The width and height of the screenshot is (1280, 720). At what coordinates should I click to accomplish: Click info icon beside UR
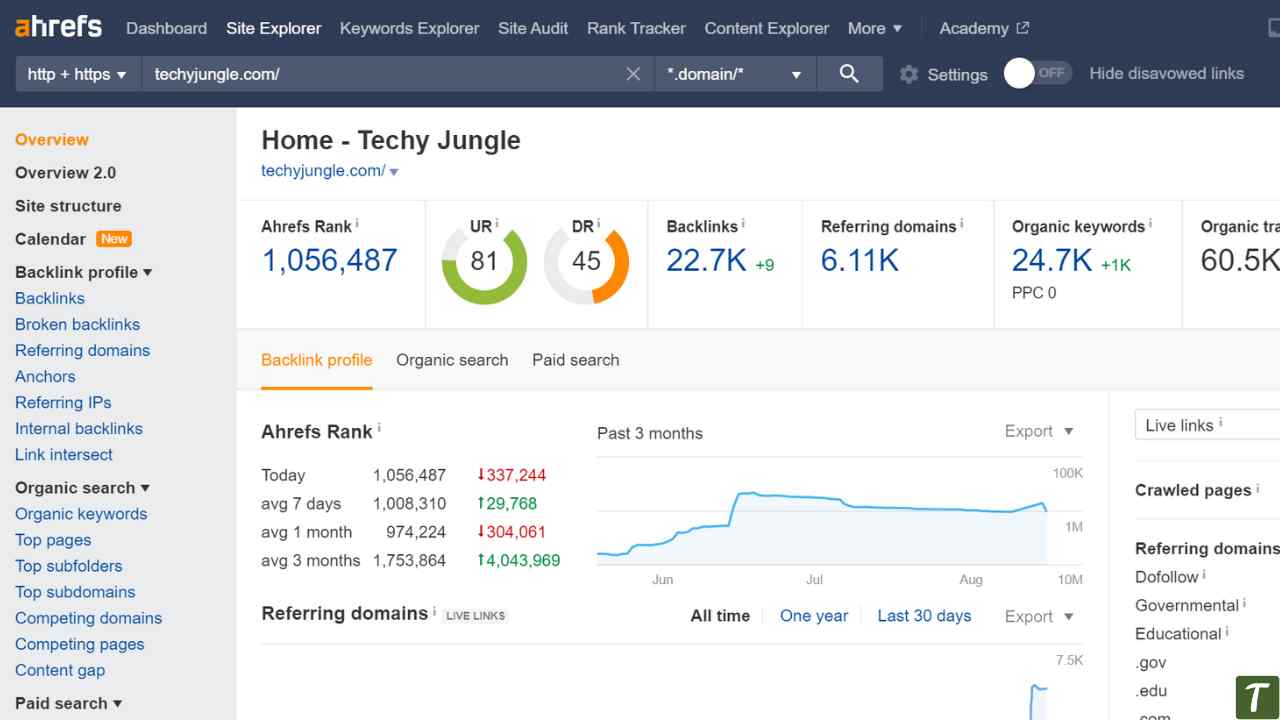497,224
